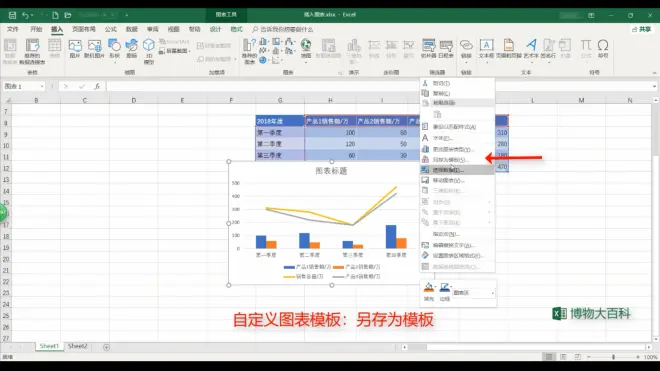
Task: Switch to the chart Design (设计) tab
Action: 216,29
